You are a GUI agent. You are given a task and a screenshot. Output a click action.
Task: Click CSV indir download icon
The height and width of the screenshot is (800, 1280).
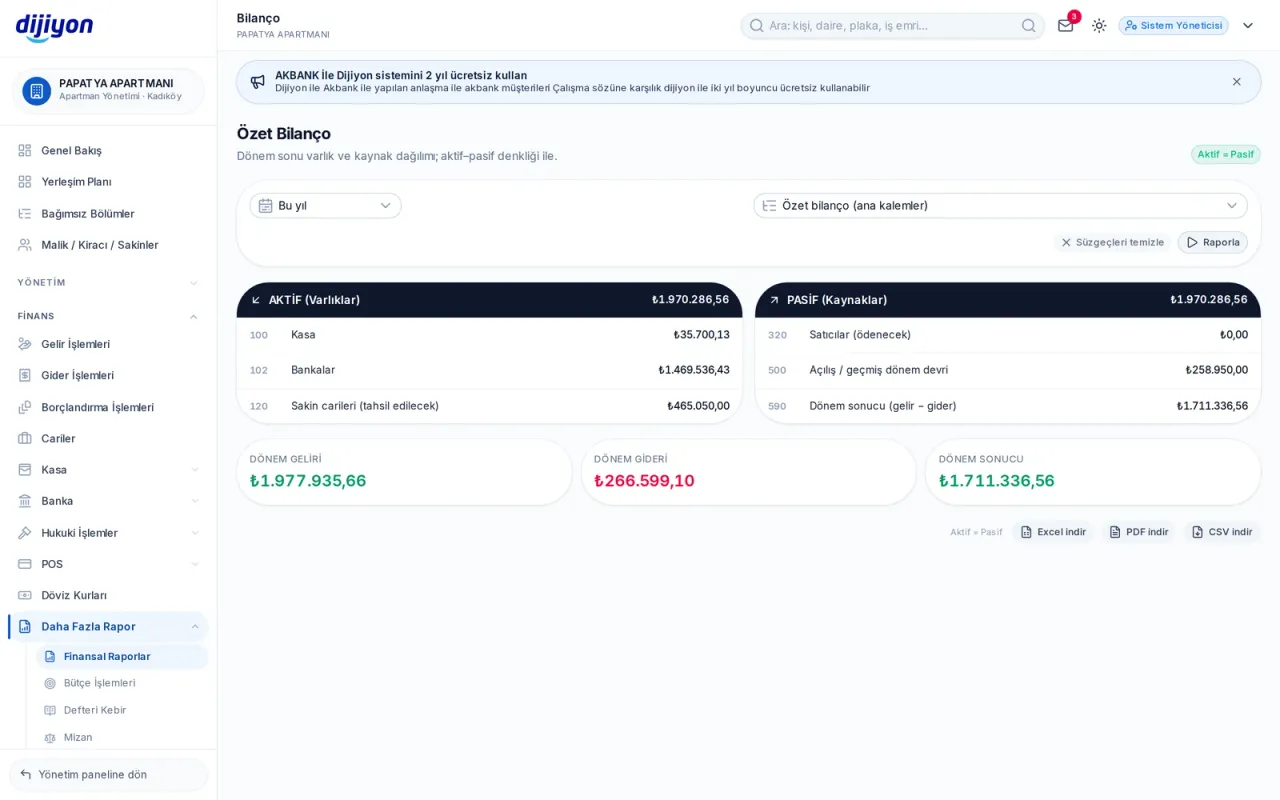pos(1197,532)
